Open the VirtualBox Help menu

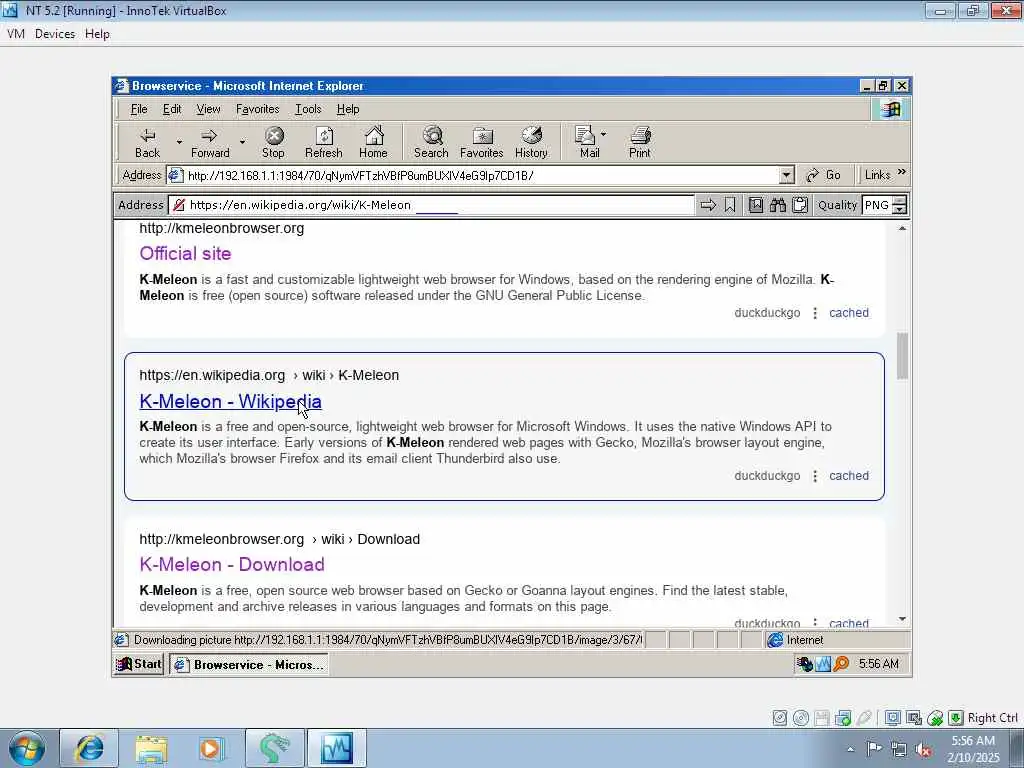pos(97,34)
